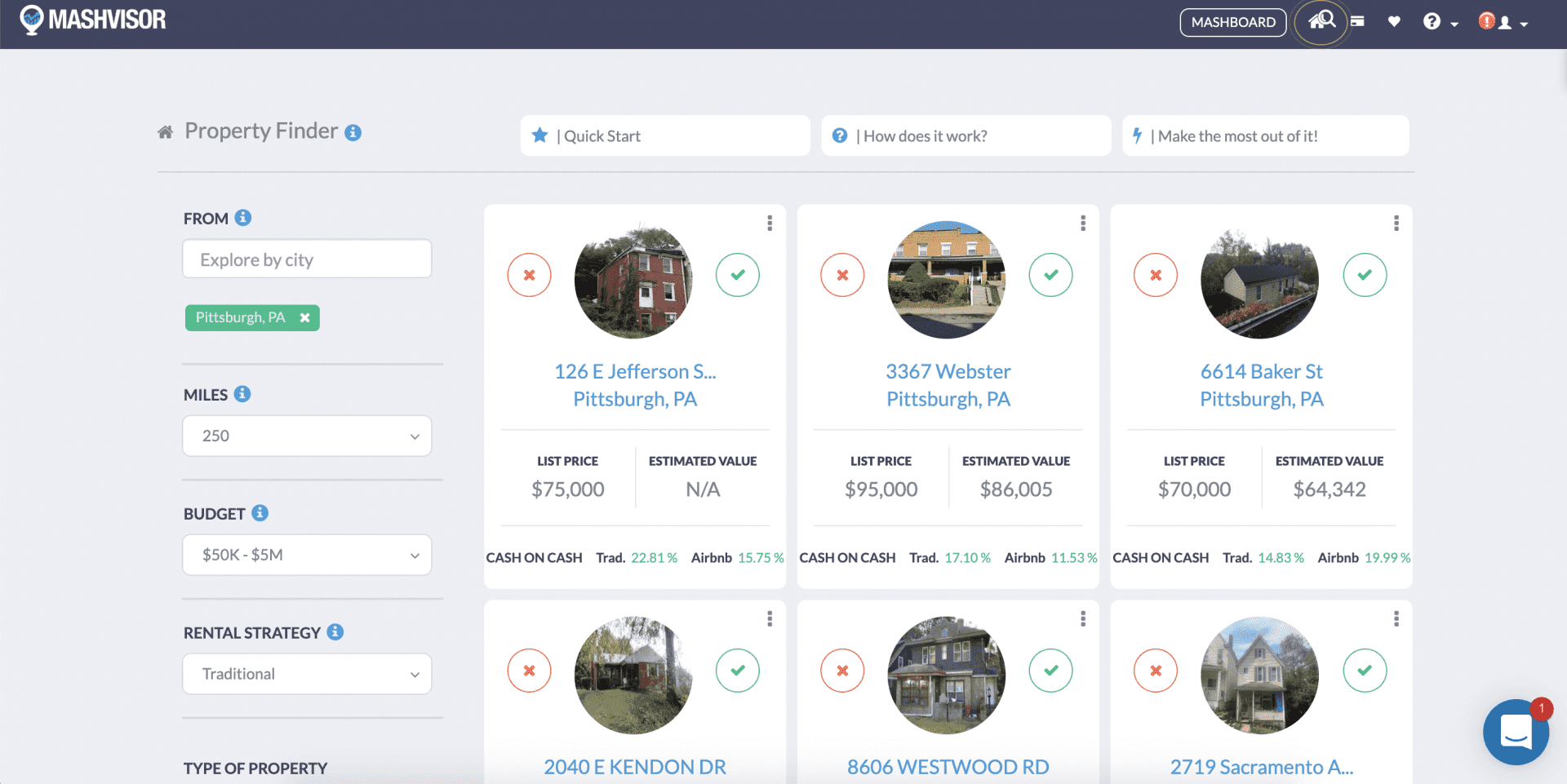Open the Rental Strategy Traditional dropdown
Image resolution: width=1567 pixels, height=784 pixels.
click(x=307, y=674)
